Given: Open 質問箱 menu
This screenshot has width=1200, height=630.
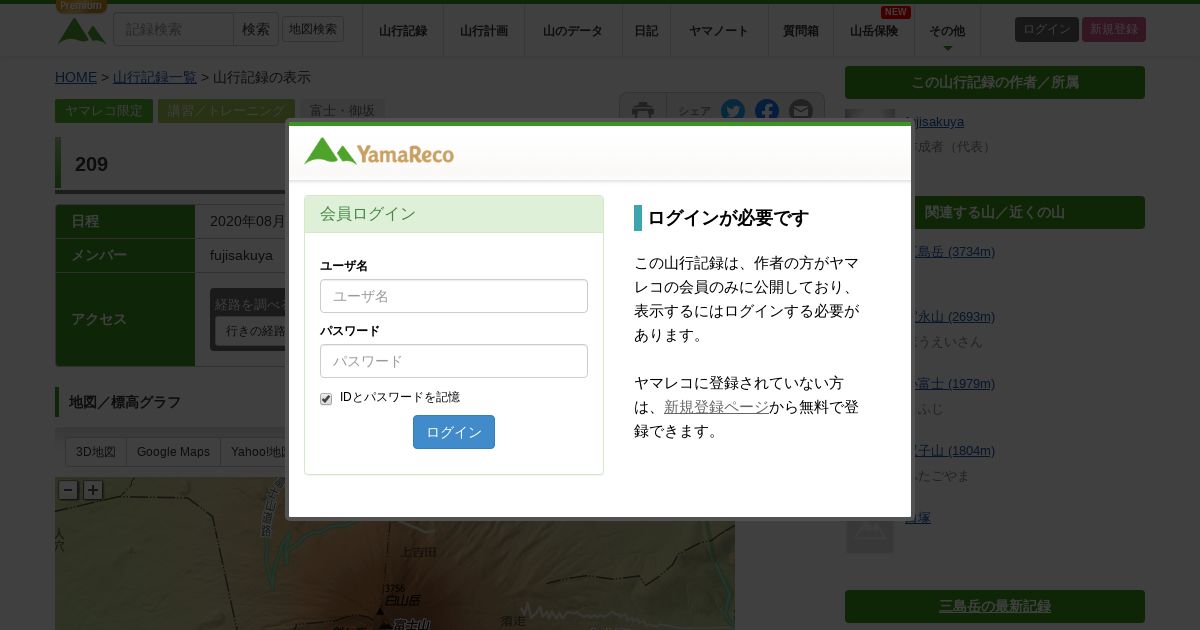Looking at the screenshot, I should [x=800, y=31].
